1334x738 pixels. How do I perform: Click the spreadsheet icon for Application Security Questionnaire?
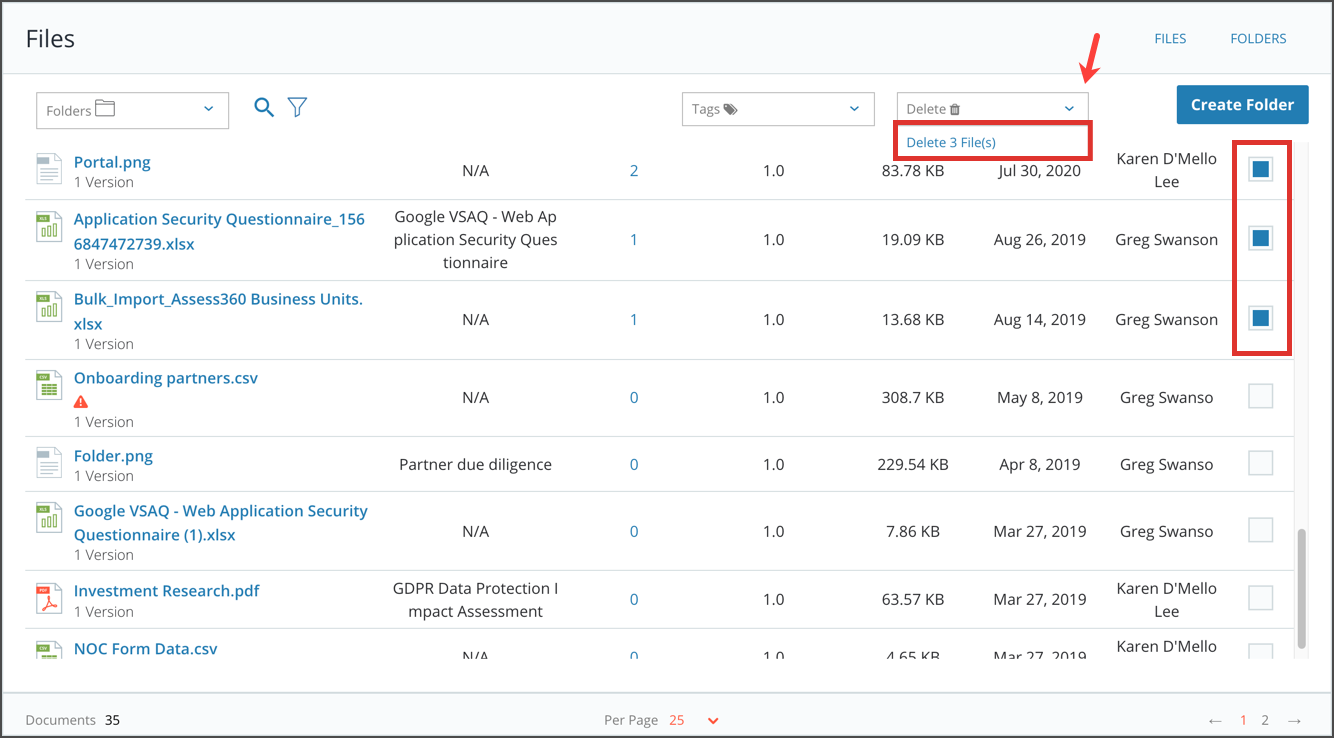49,226
